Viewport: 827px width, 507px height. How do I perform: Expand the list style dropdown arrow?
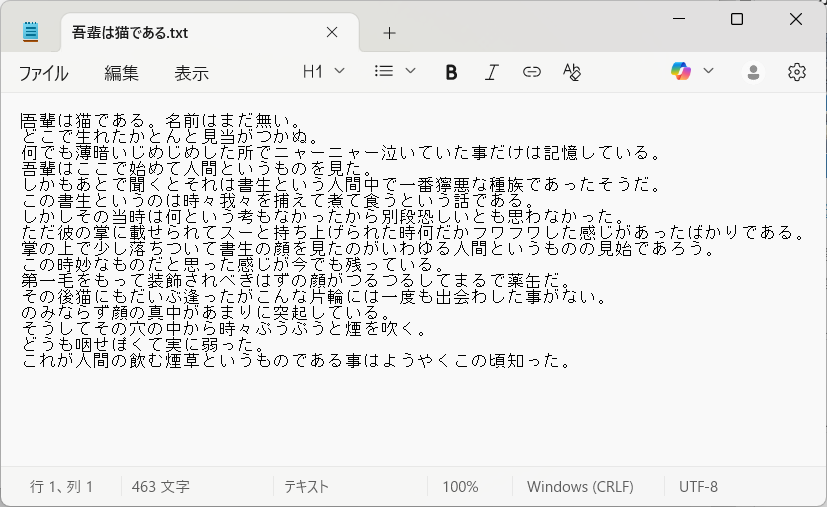click(410, 71)
